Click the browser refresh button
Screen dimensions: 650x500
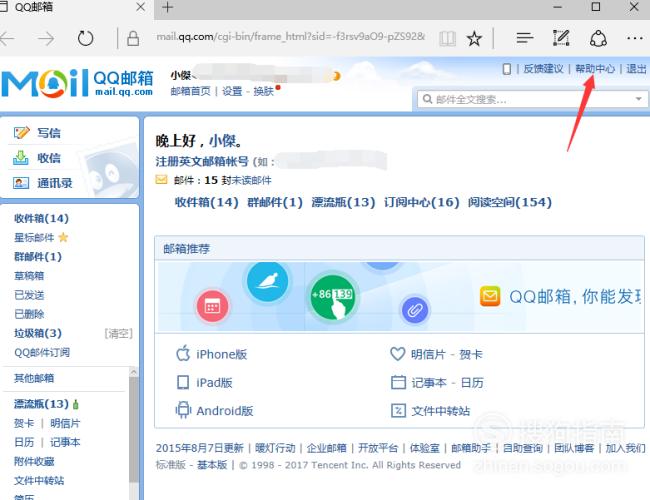point(85,39)
